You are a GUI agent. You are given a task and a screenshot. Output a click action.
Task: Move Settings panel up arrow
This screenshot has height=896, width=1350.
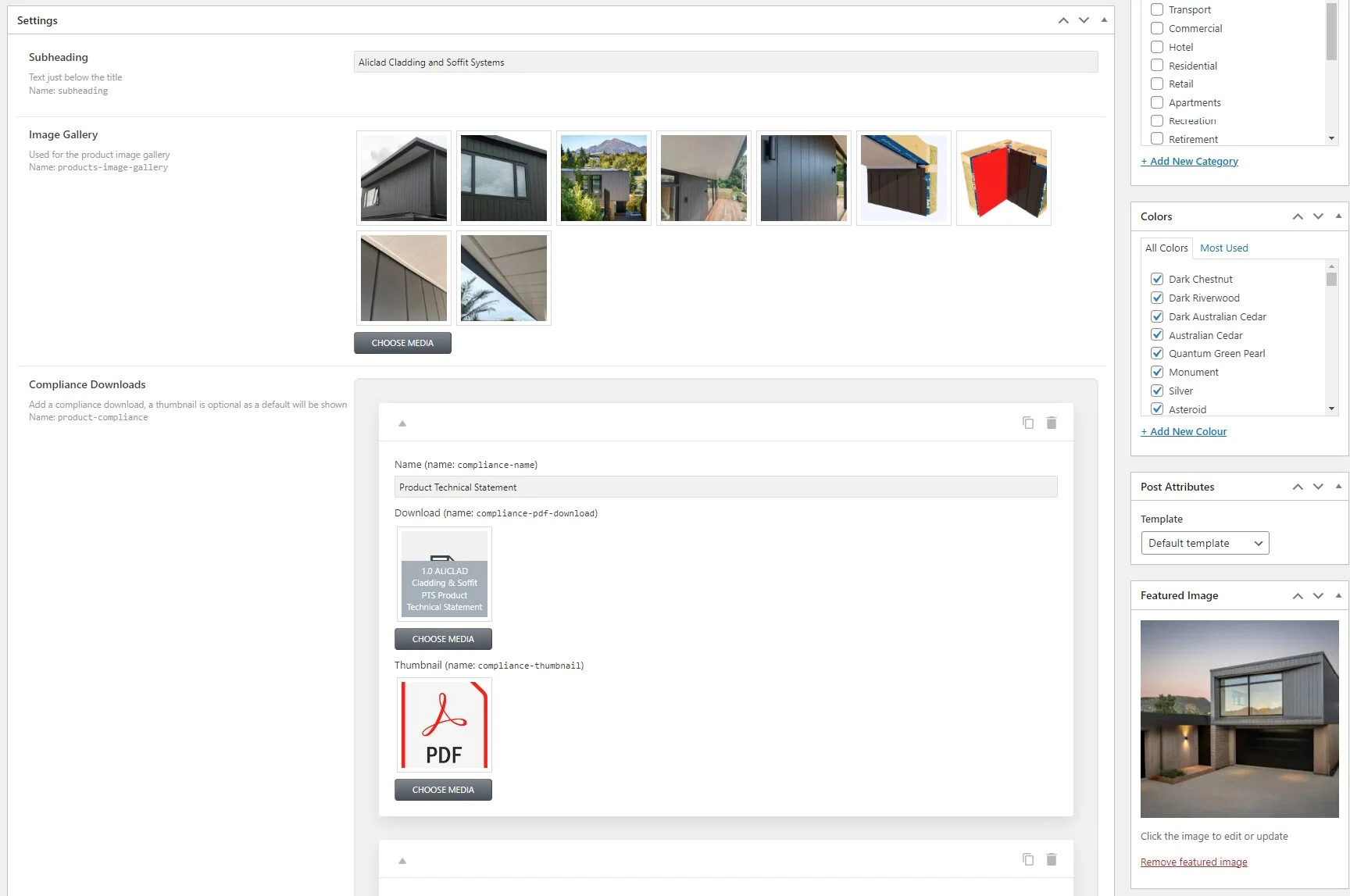[1063, 20]
